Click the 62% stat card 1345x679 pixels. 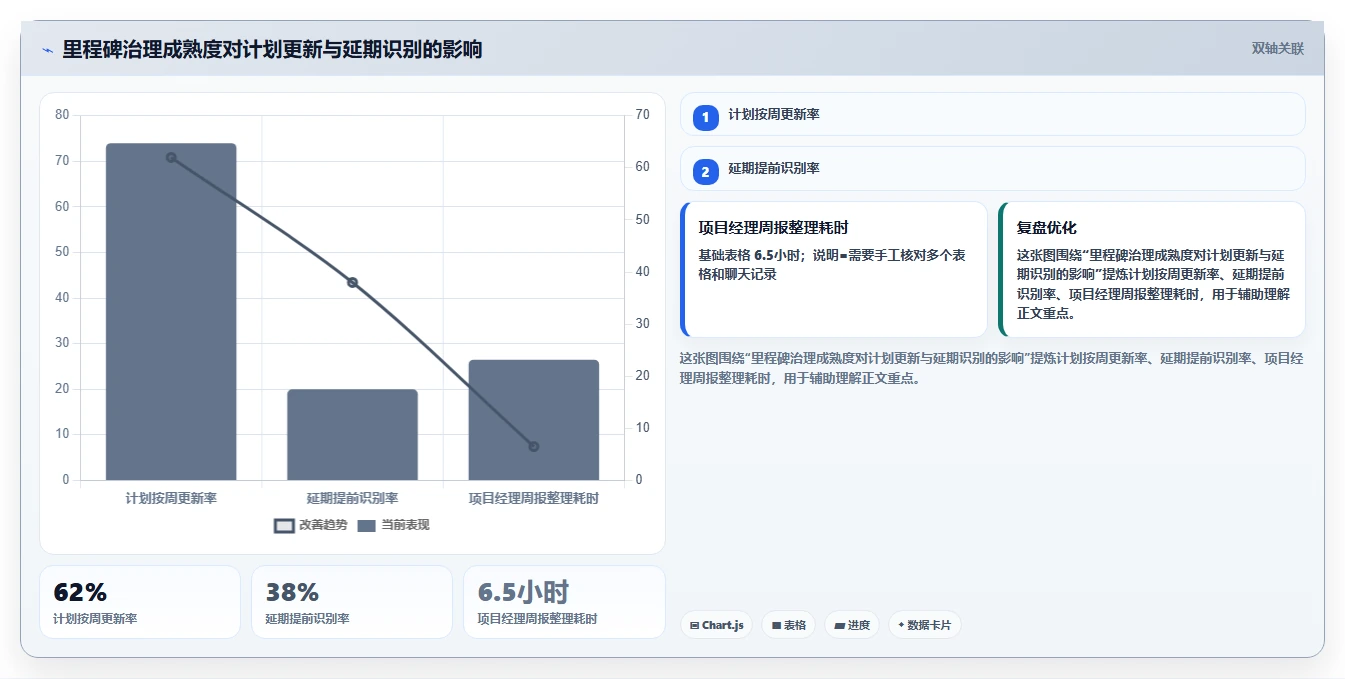(140, 602)
